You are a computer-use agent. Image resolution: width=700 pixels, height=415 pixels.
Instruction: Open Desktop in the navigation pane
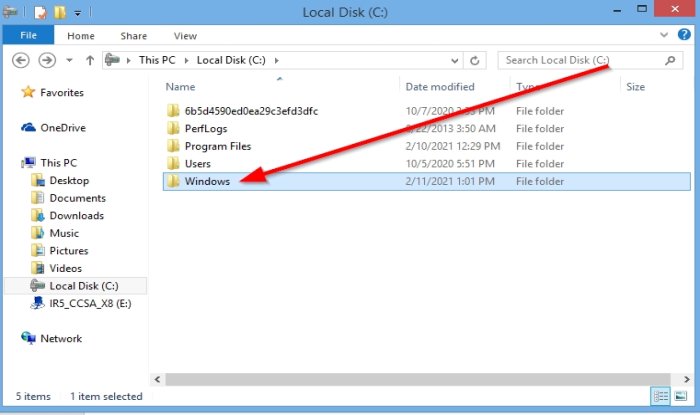[x=69, y=180]
